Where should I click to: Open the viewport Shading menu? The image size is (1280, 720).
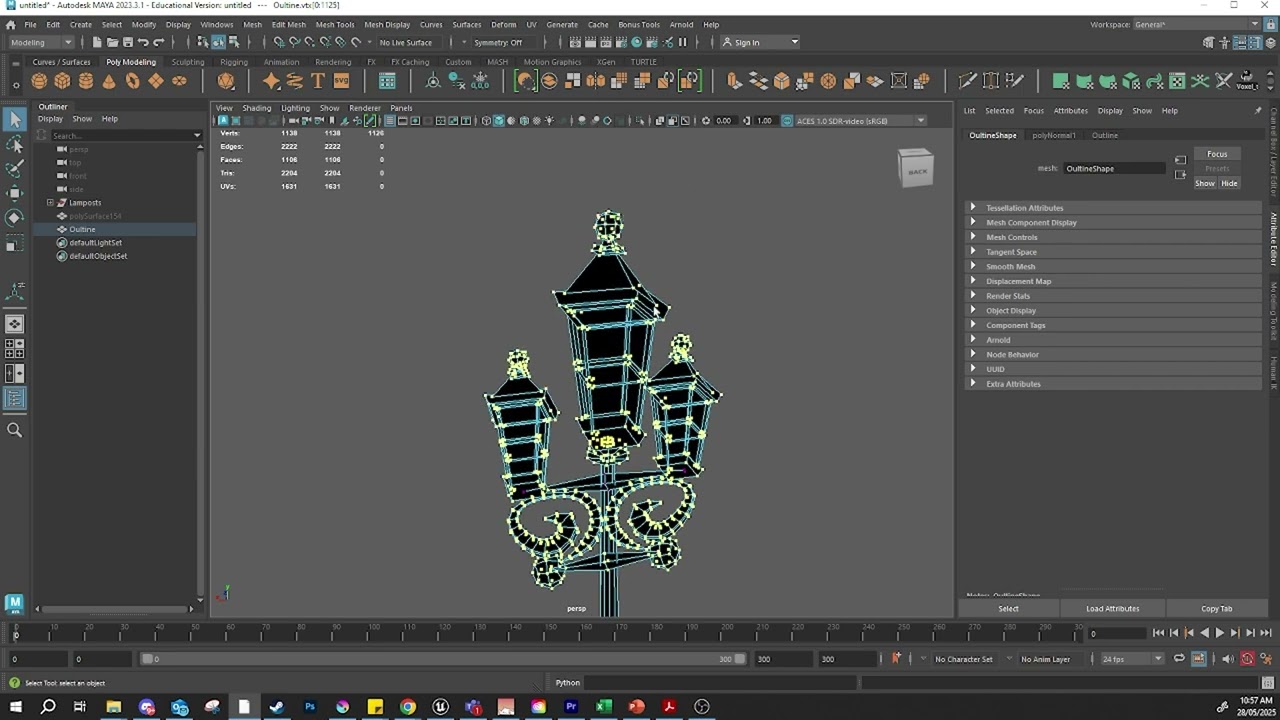click(256, 108)
